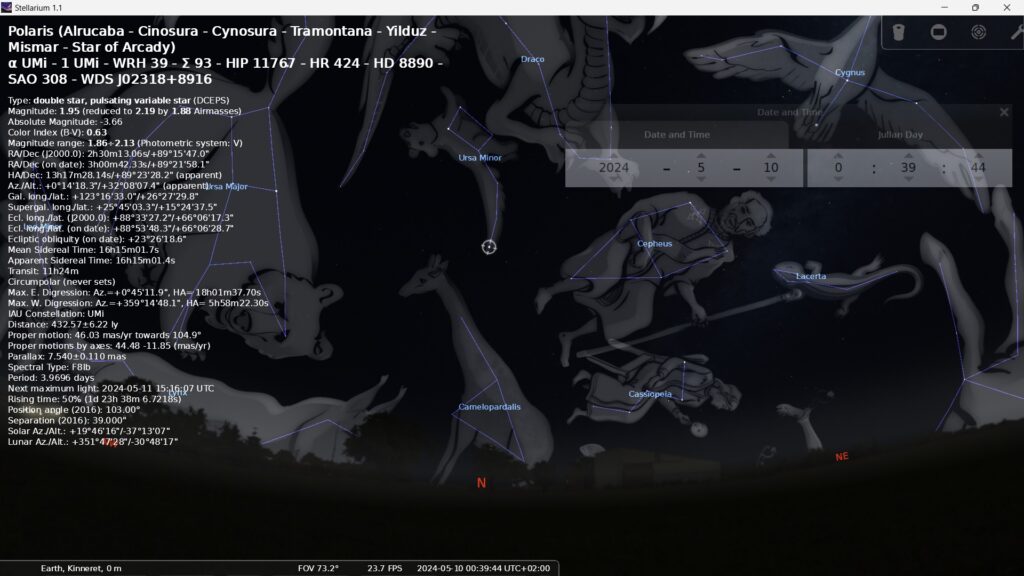Click the selected Polaris marker in the sky
1024x576 pixels.
tap(488, 247)
